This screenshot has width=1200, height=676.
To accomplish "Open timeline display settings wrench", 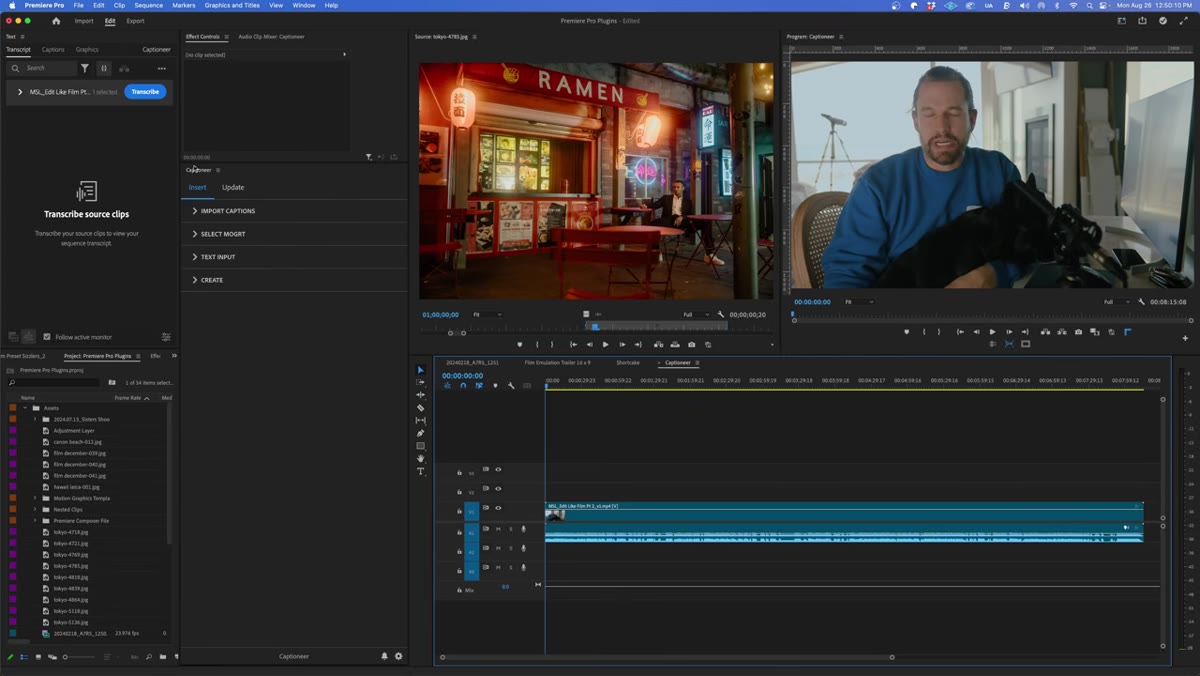I will pyautogui.click(x=511, y=386).
